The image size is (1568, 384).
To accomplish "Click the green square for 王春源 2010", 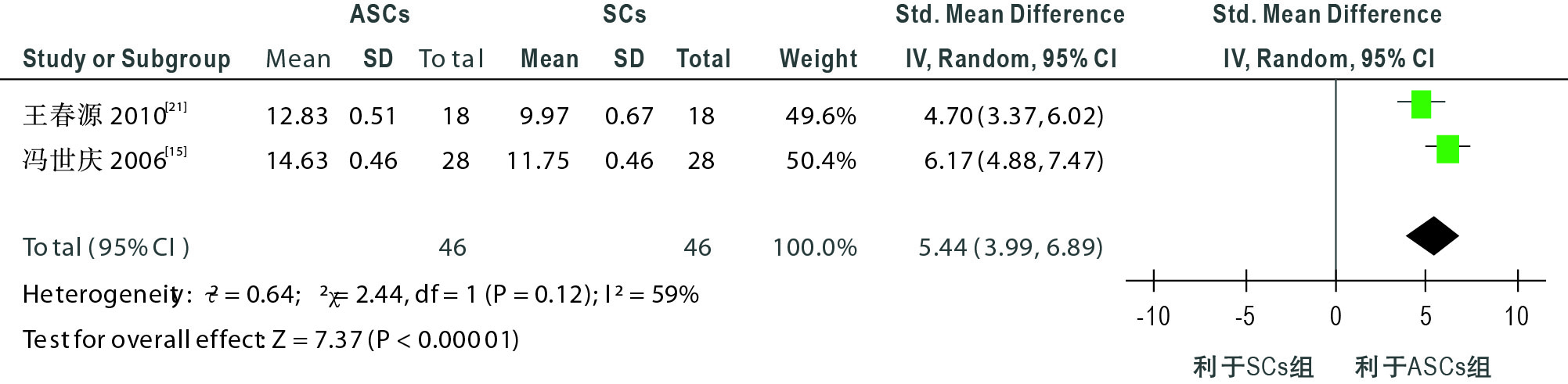I will tap(1421, 104).
